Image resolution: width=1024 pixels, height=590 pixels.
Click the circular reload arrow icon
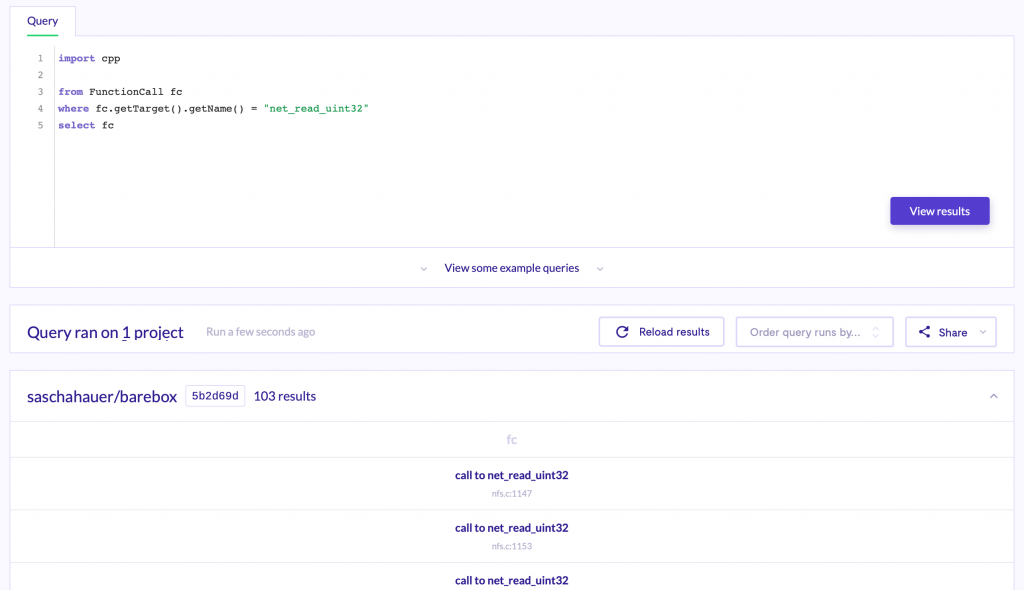[x=622, y=332]
